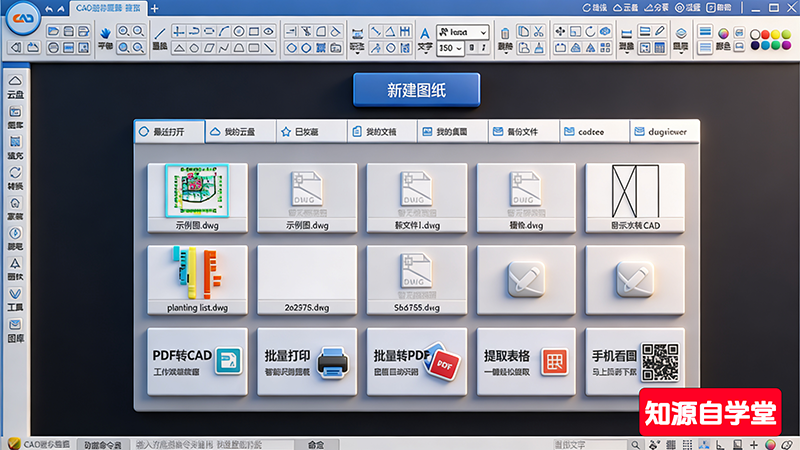This screenshot has height=450, width=800.
Task: Expand the font size 350 dropdown
Action: (x=459, y=48)
